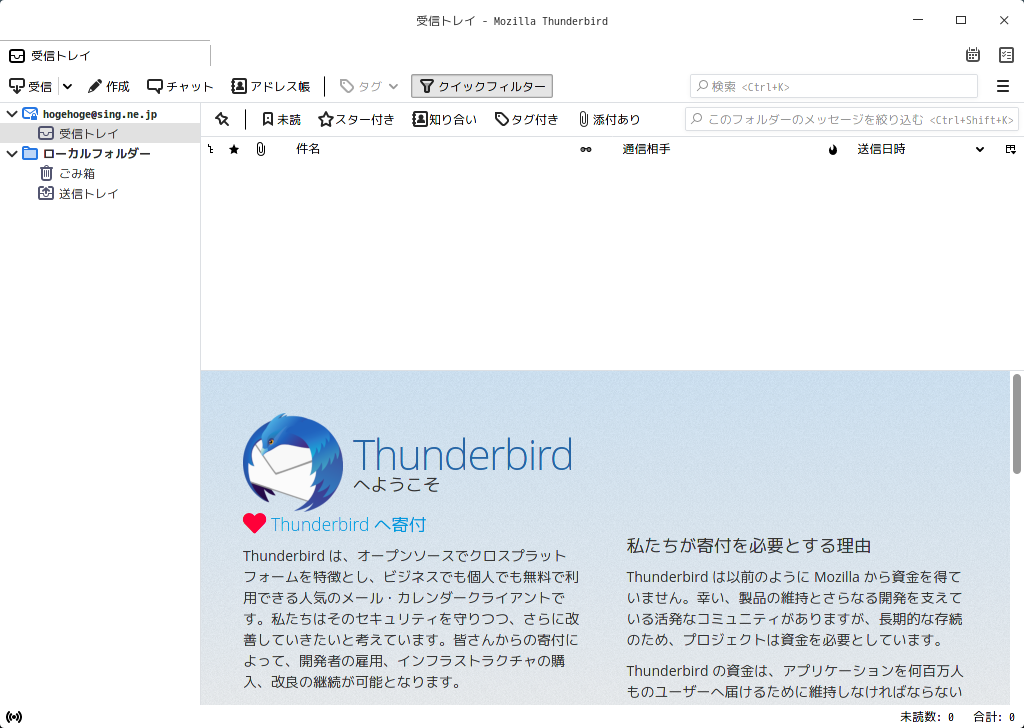1024x728 pixels.
Task: Collapse the hogehoge@sing.ne.jp account tree
Action: (x=12, y=114)
